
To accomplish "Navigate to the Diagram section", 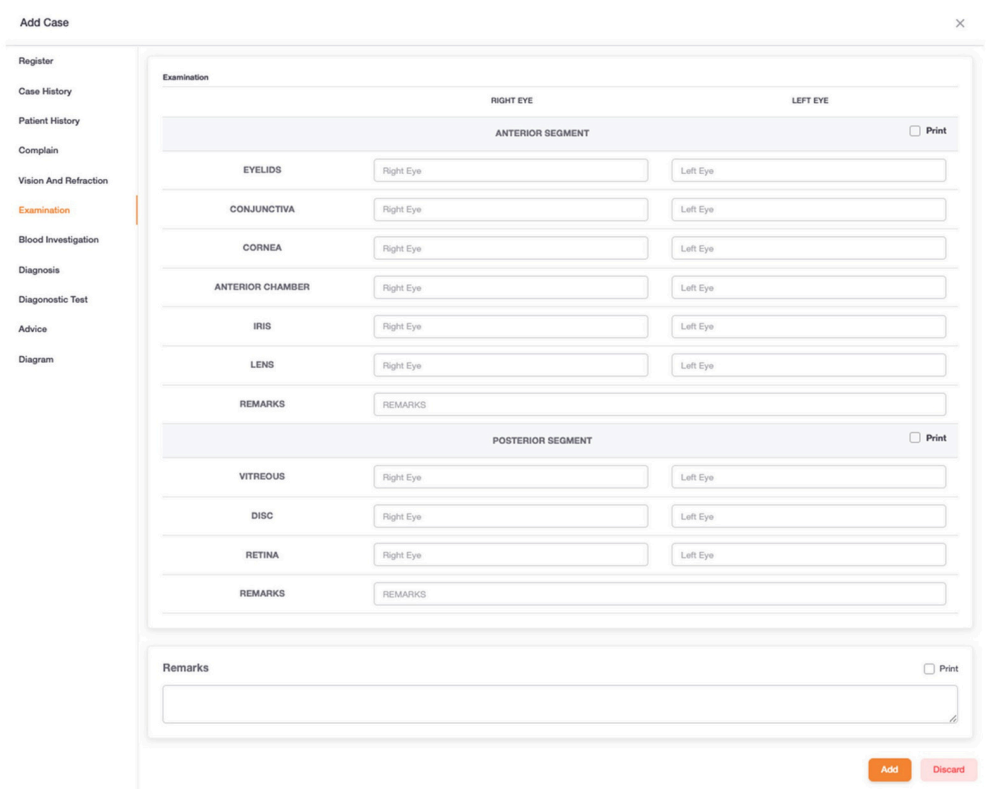I will point(36,360).
